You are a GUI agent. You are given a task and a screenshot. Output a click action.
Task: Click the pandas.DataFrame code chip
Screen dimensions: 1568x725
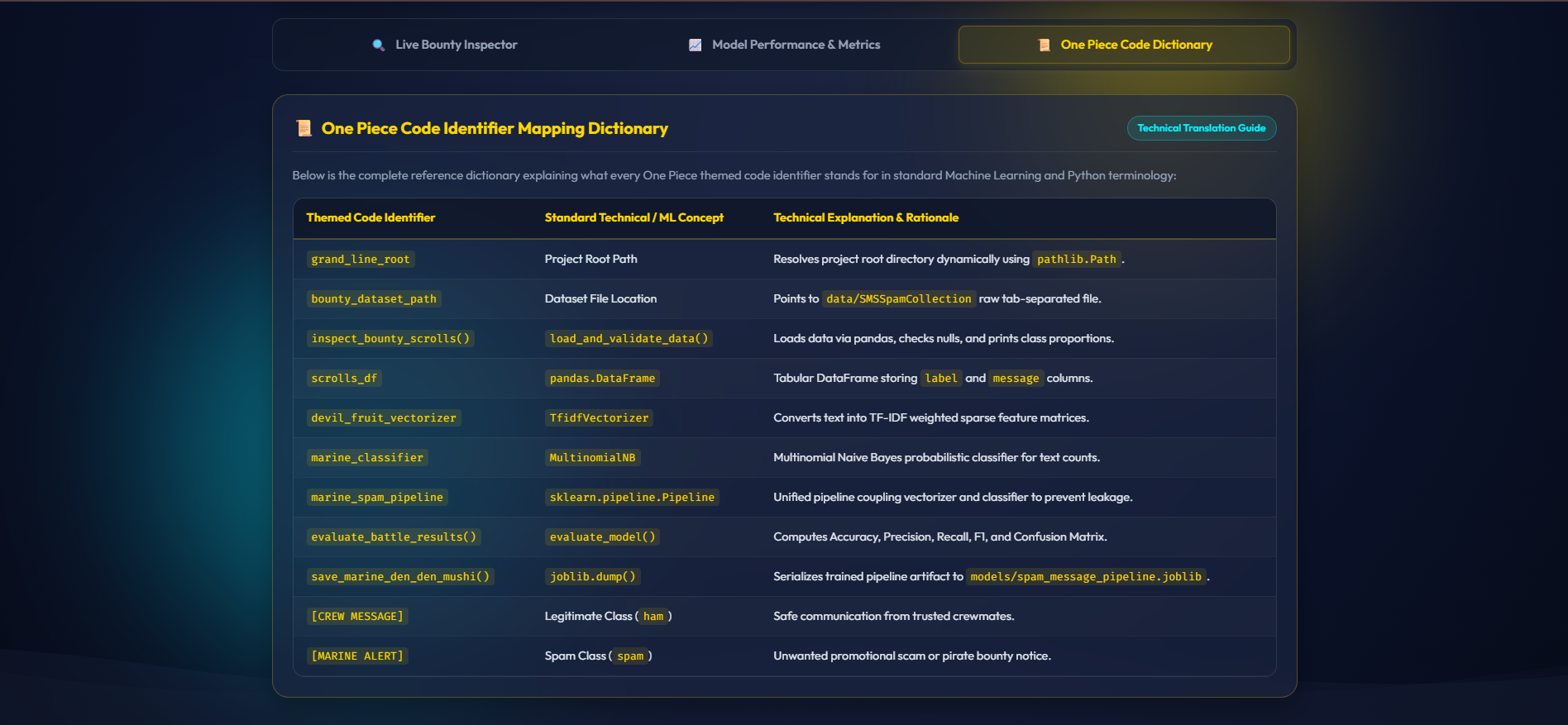click(602, 378)
